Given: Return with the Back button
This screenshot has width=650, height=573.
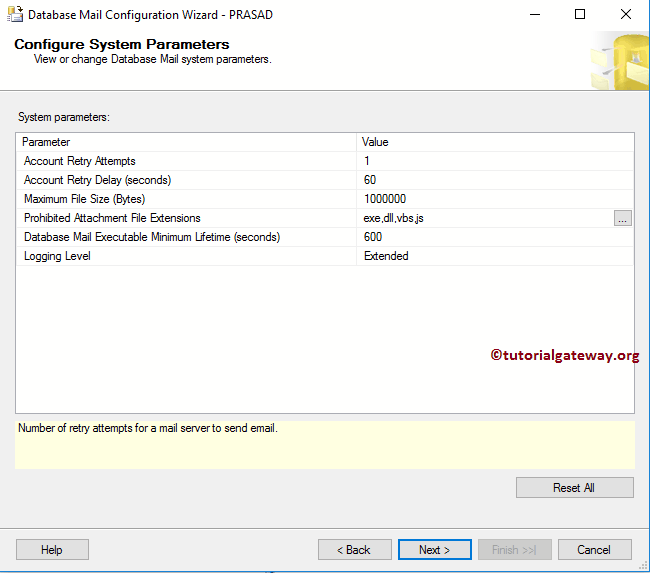Looking at the screenshot, I should [x=354, y=550].
